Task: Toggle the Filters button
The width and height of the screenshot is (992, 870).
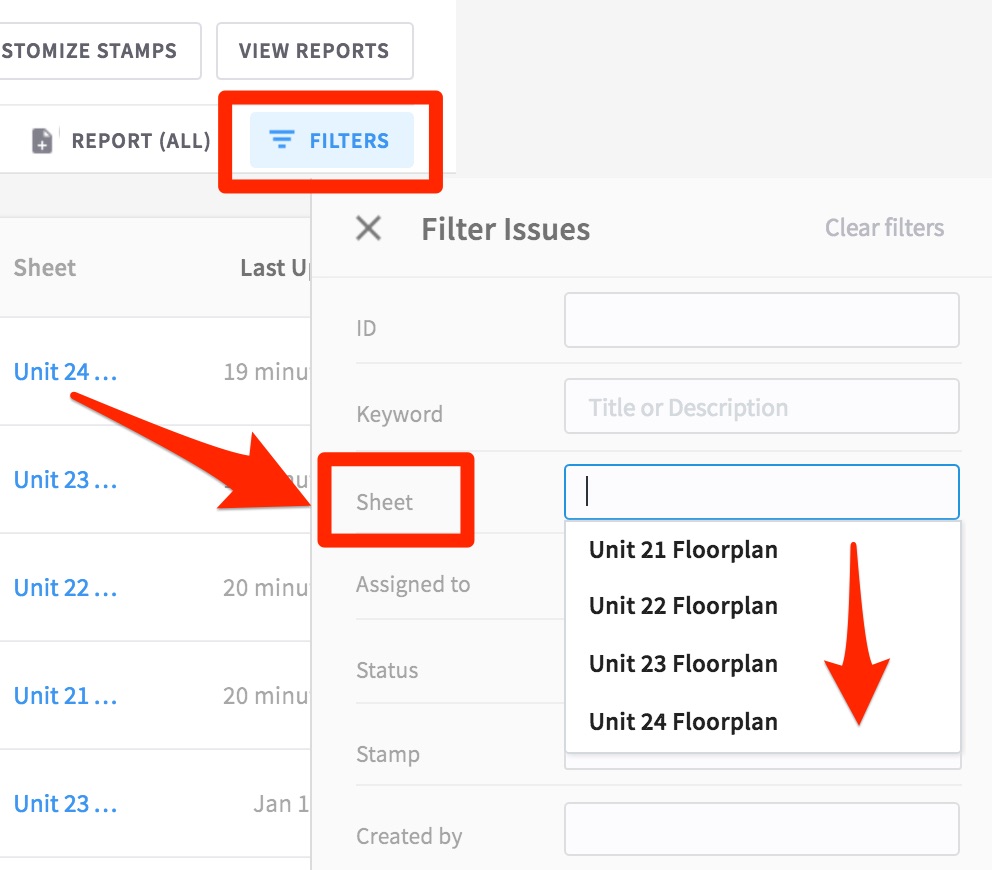Action: pyautogui.click(x=332, y=140)
